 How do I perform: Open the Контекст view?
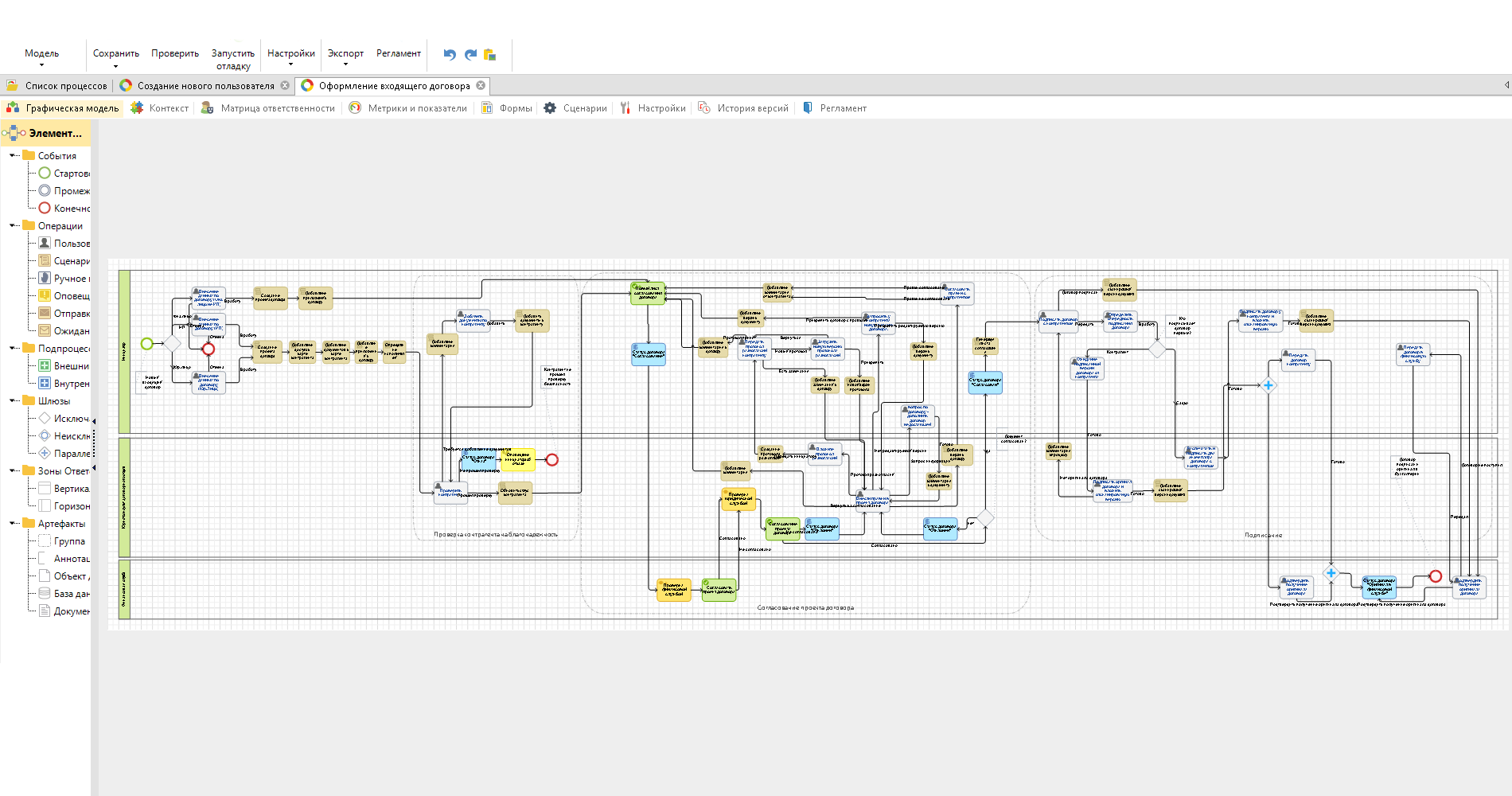[x=160, y=107]
